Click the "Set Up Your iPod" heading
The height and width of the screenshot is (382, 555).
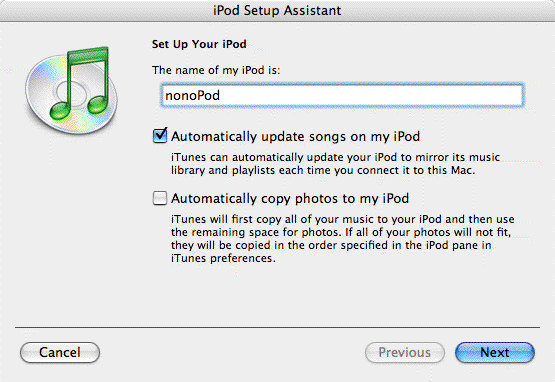tap(199, 44)
